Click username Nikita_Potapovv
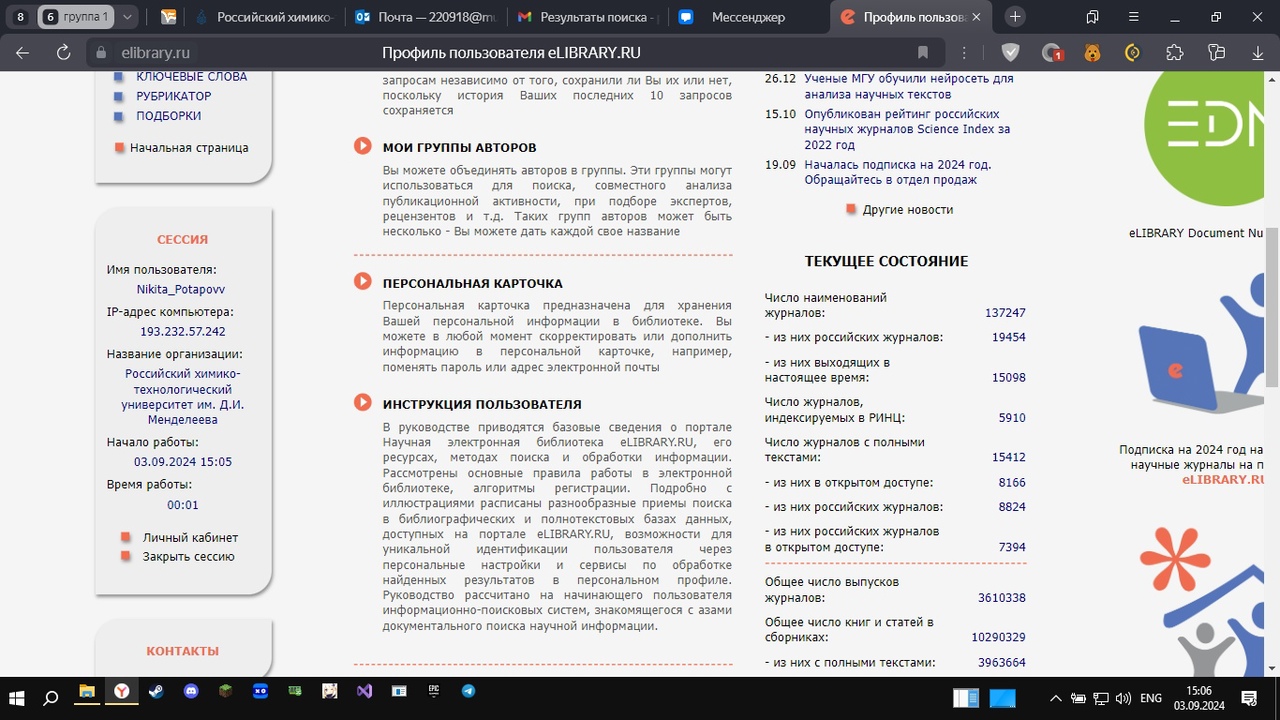The height and width of the screenshot is (720, 1280). click(181, 289)
